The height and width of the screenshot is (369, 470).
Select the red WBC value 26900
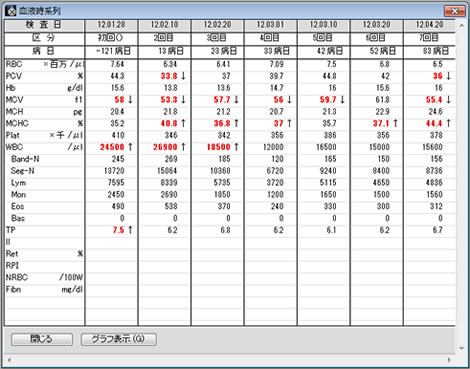pos(165,147)
